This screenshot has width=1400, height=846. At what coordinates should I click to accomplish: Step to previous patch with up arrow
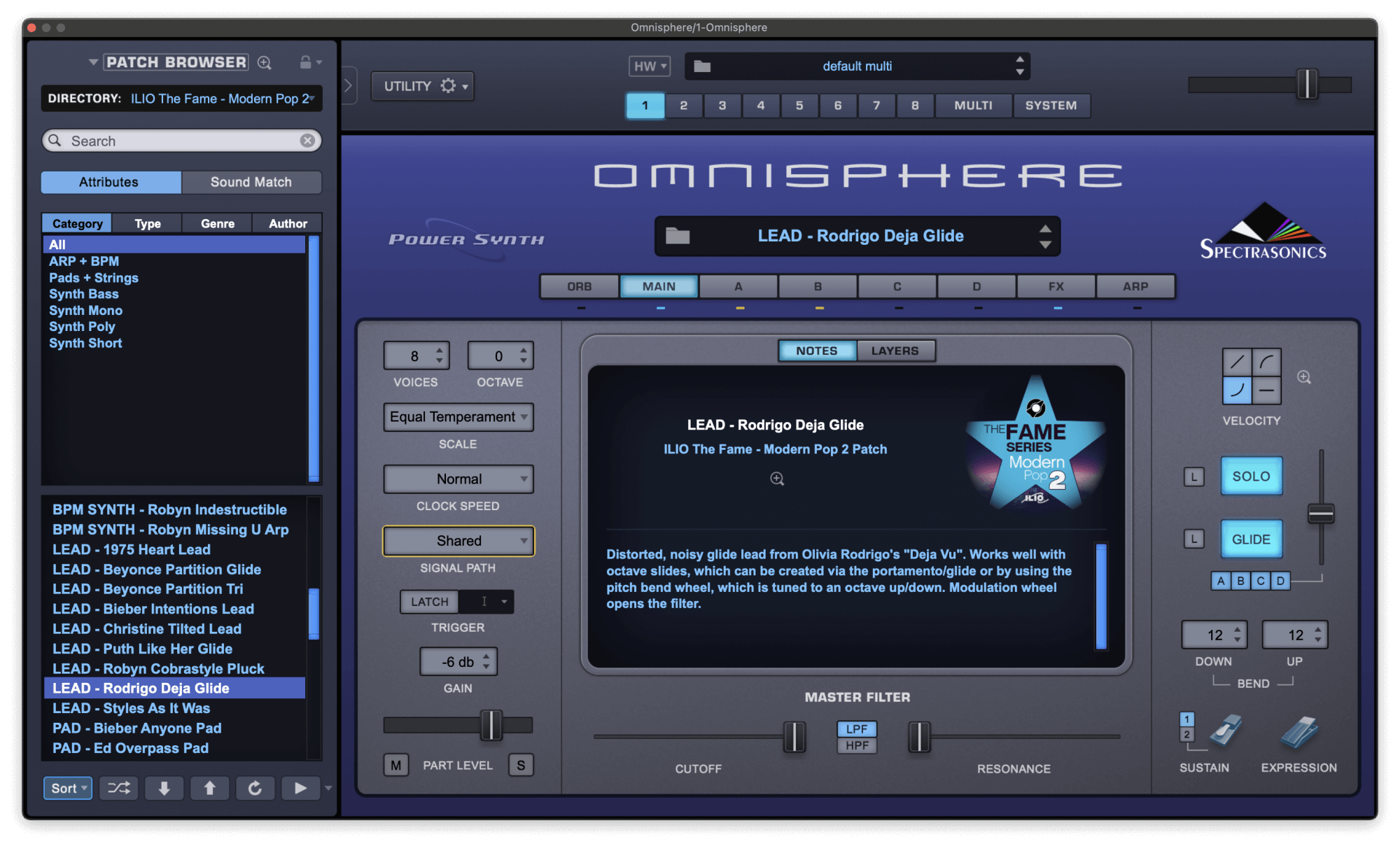(x=209, y=788)
